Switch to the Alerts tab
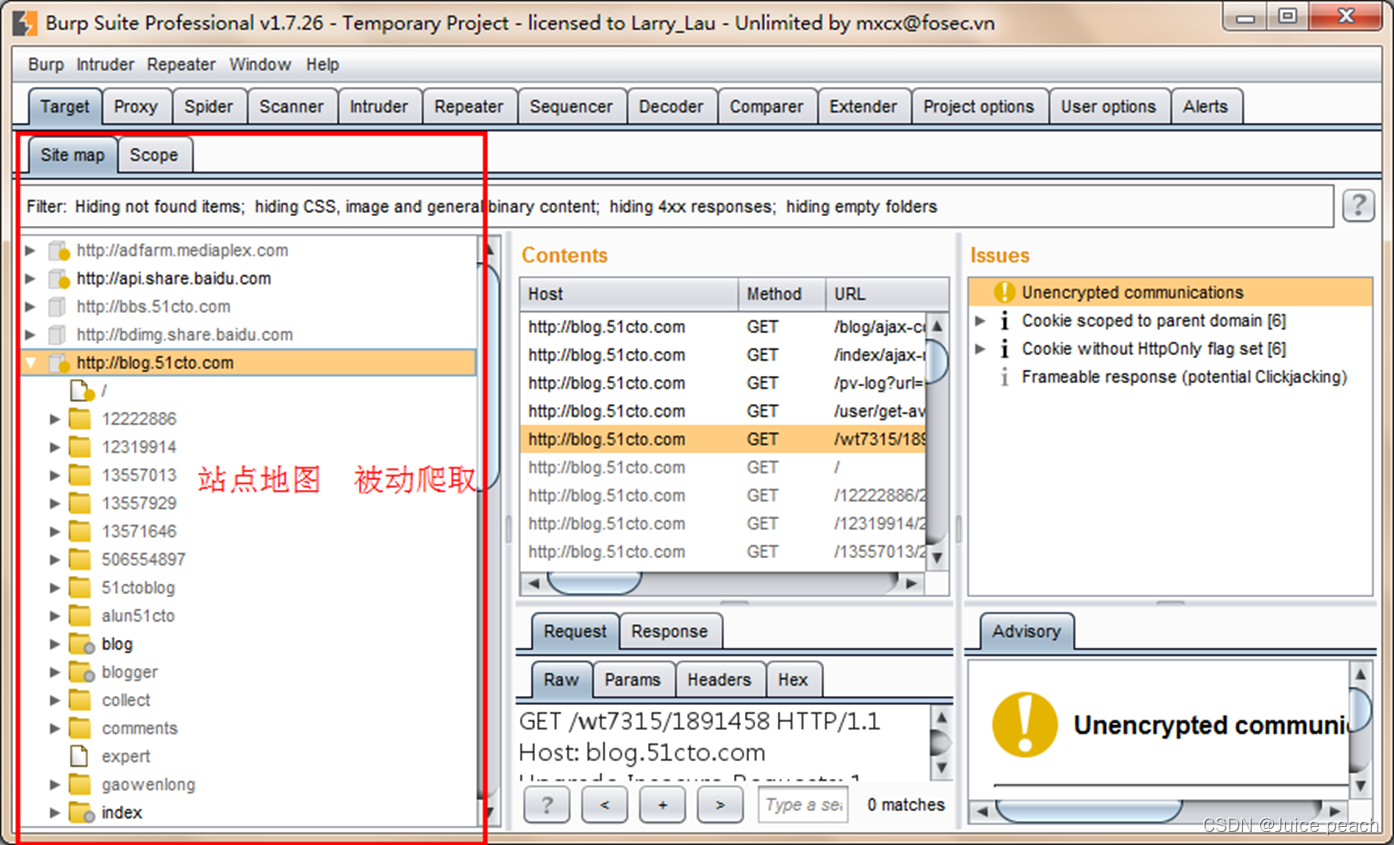1394x845 pixels. (x=1205, y=106)
